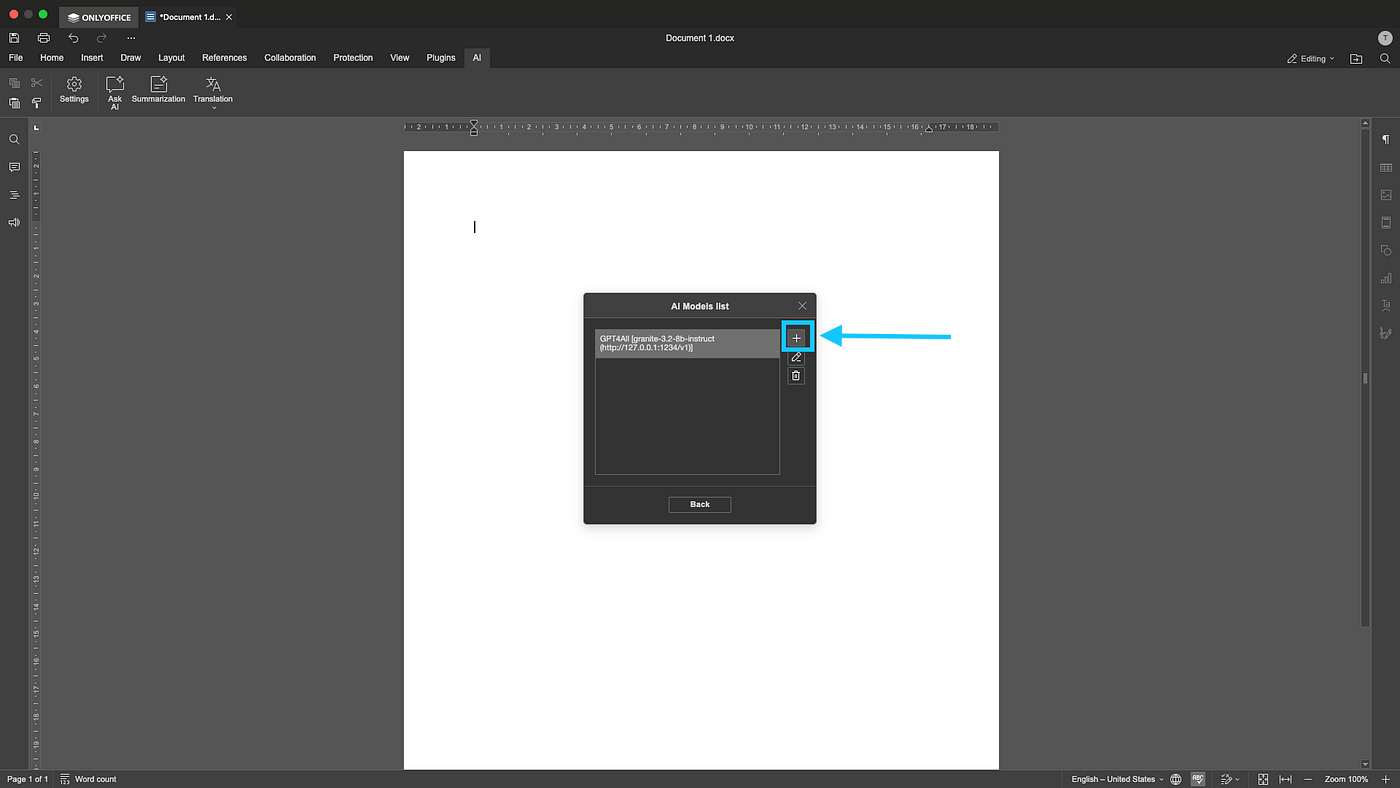Click the Ask AI tool

click(x=115, y=93)
